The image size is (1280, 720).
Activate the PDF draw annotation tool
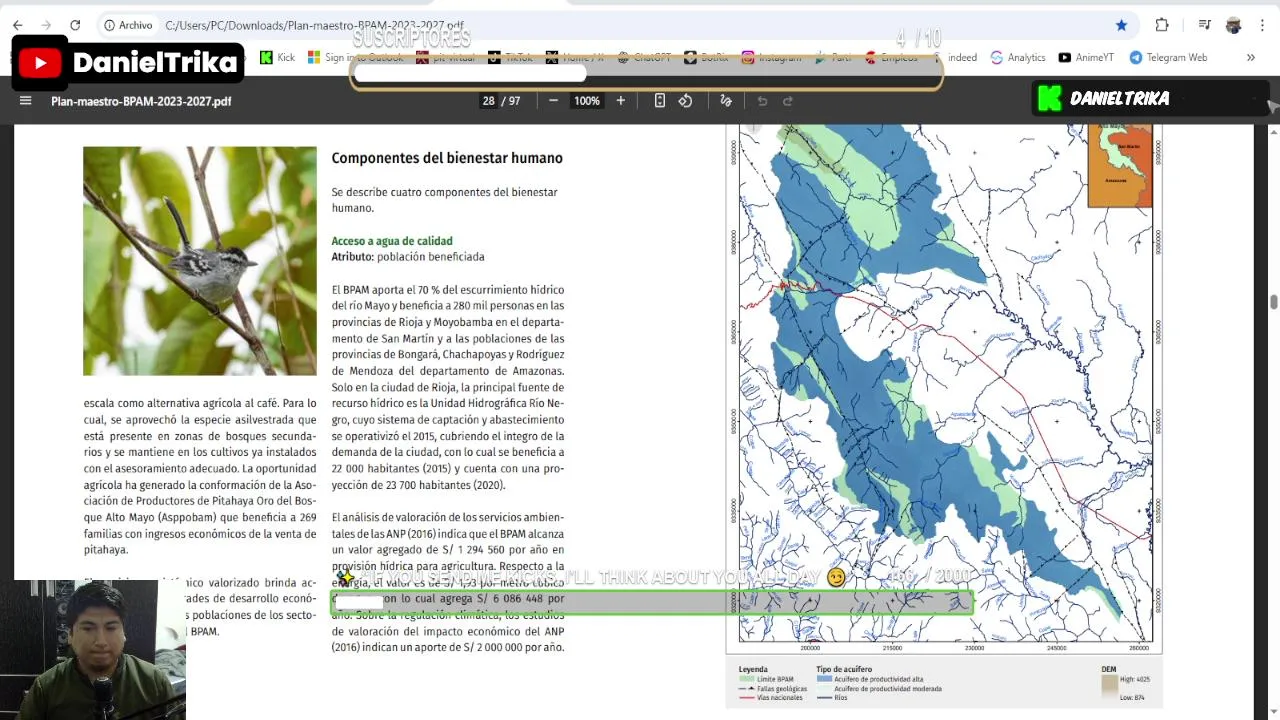(x=726, y=101)
